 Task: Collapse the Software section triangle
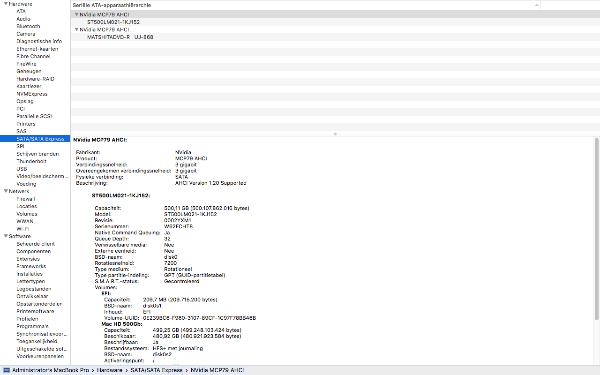6,236
